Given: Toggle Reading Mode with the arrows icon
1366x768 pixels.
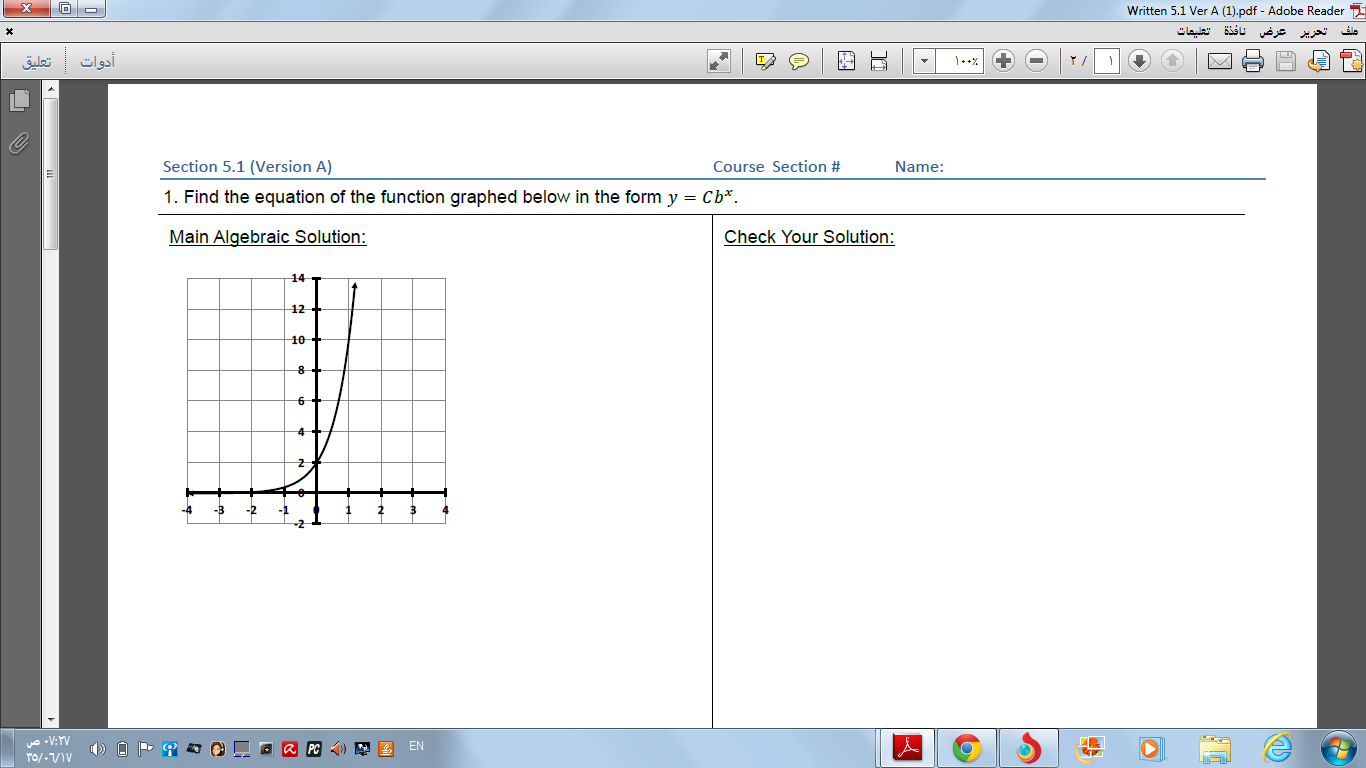Looking at the screenshot, I should pyautogui.click(x=720, y=60).
